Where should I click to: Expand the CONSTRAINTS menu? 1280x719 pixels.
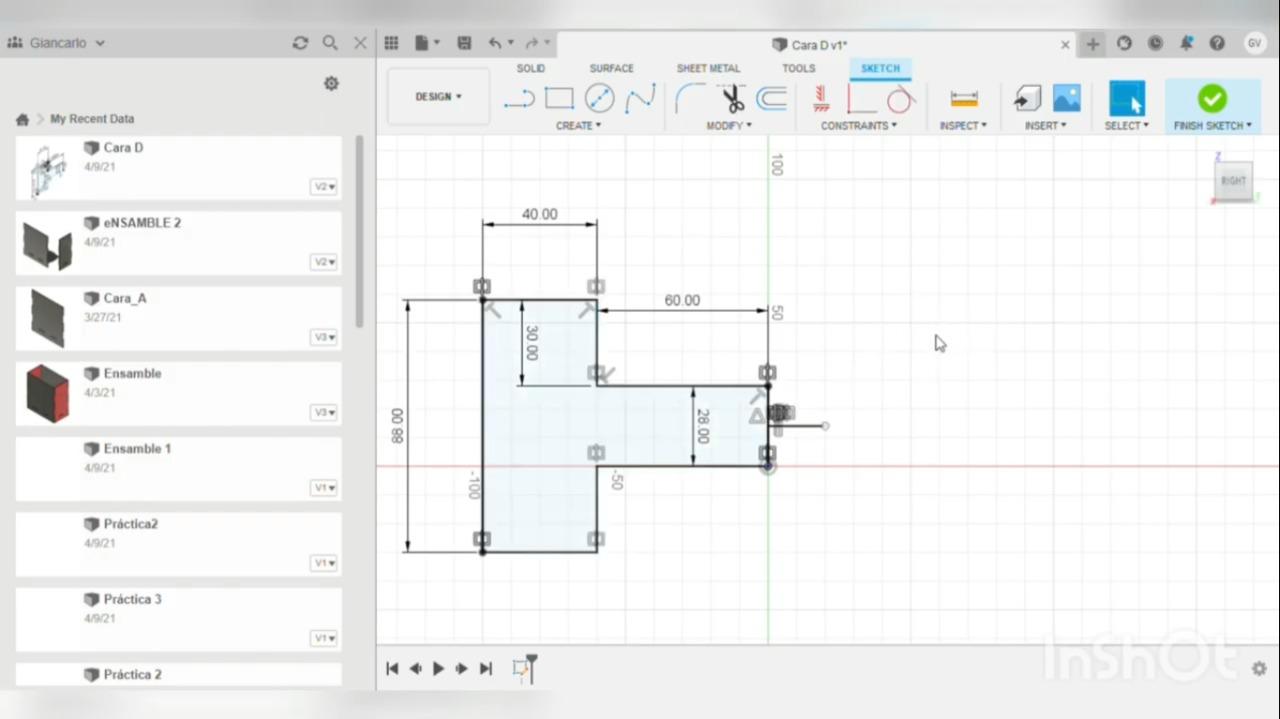click(x=859, y=126)
